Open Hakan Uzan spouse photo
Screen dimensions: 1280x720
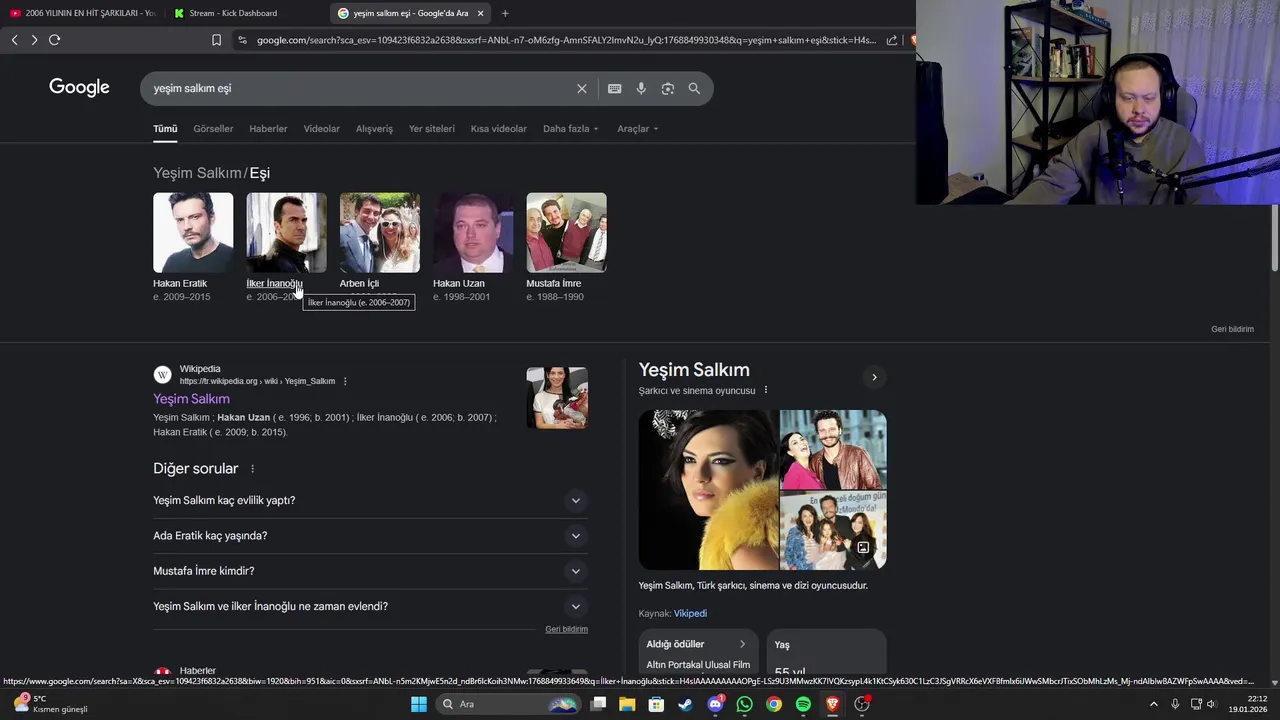tap(473, 232)
